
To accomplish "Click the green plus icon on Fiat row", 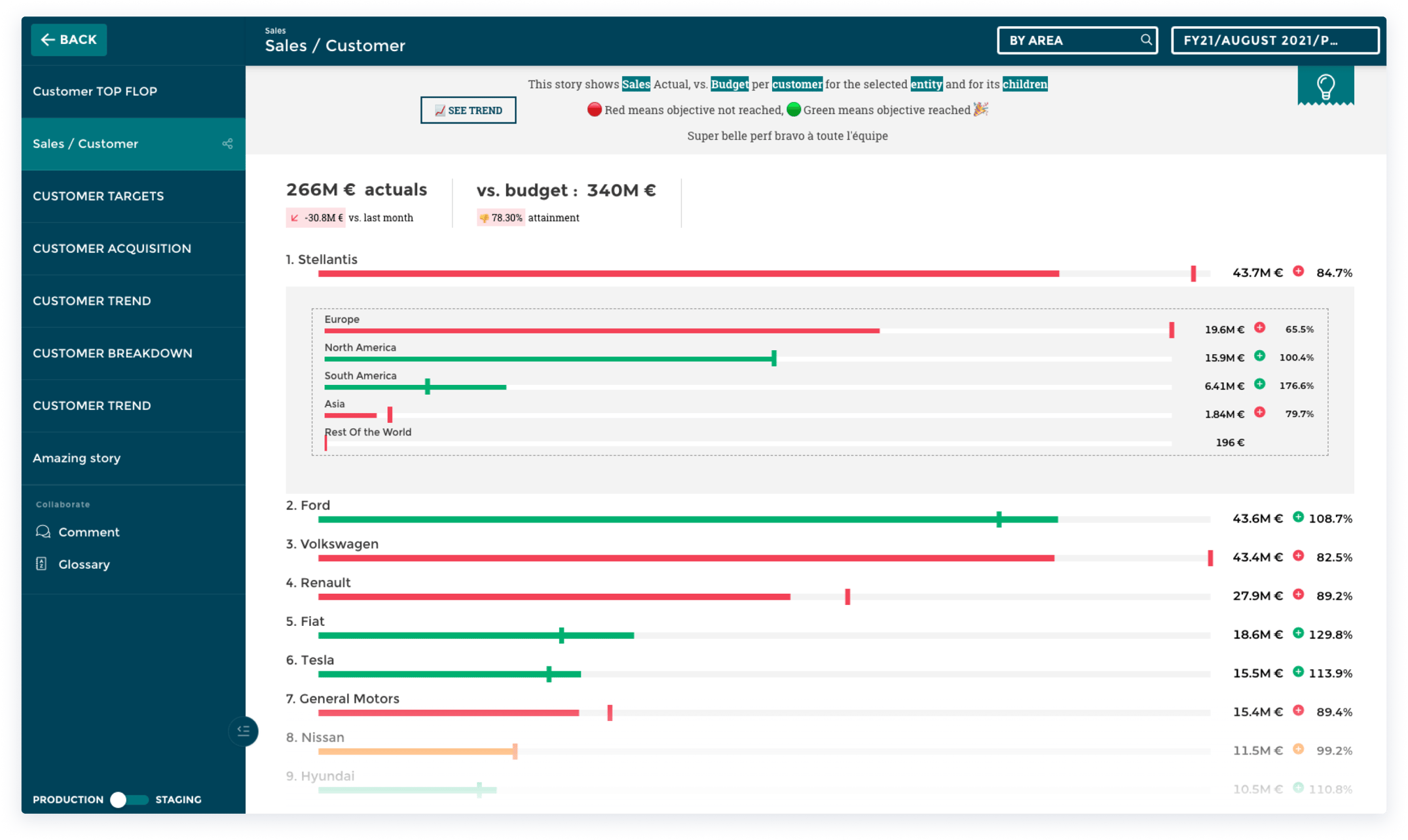I will (x=1298, y=633).
